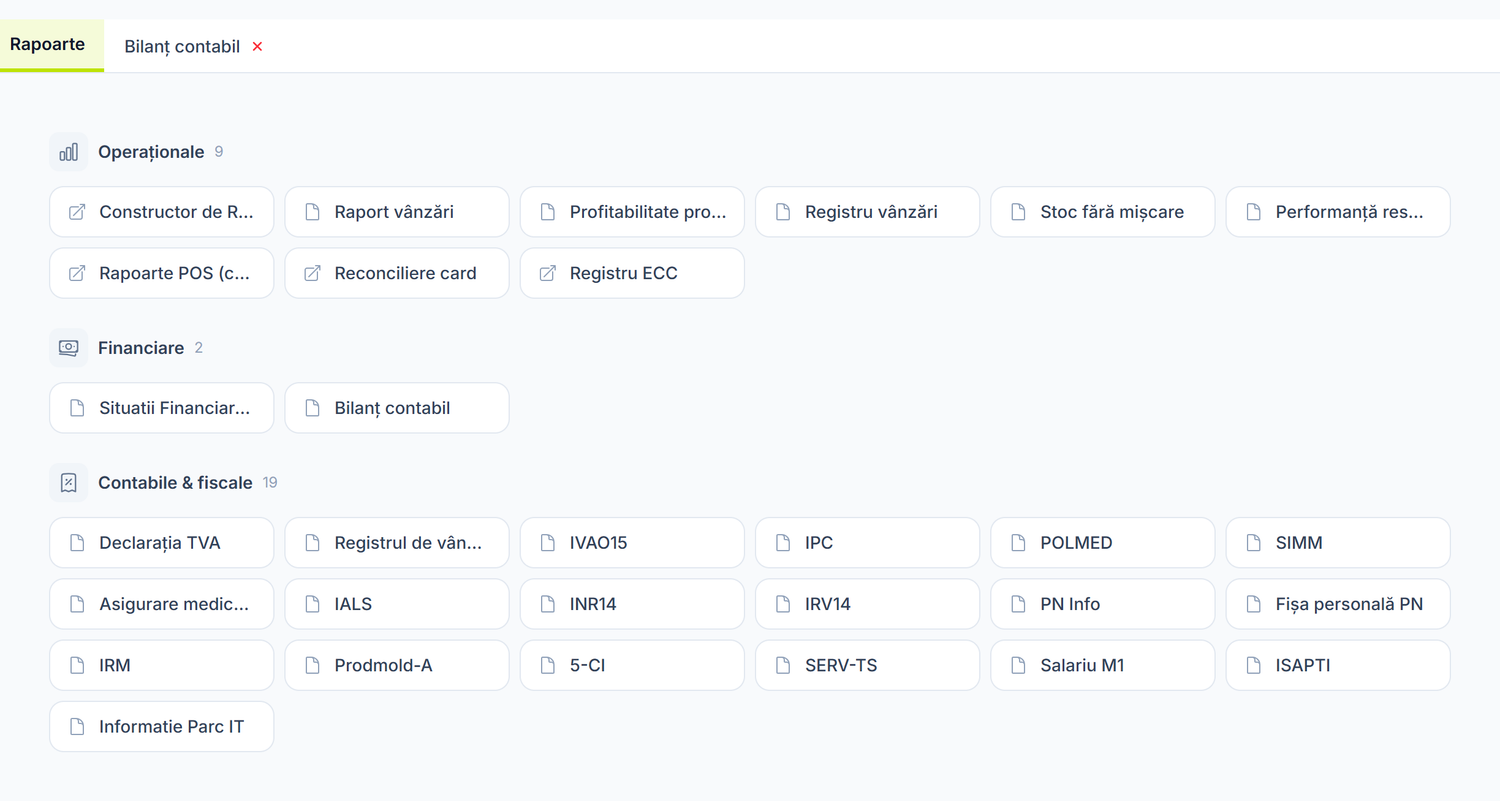Open the Registru vânzări report
This screenshot has height=801, width=1500.
(867, 212)
